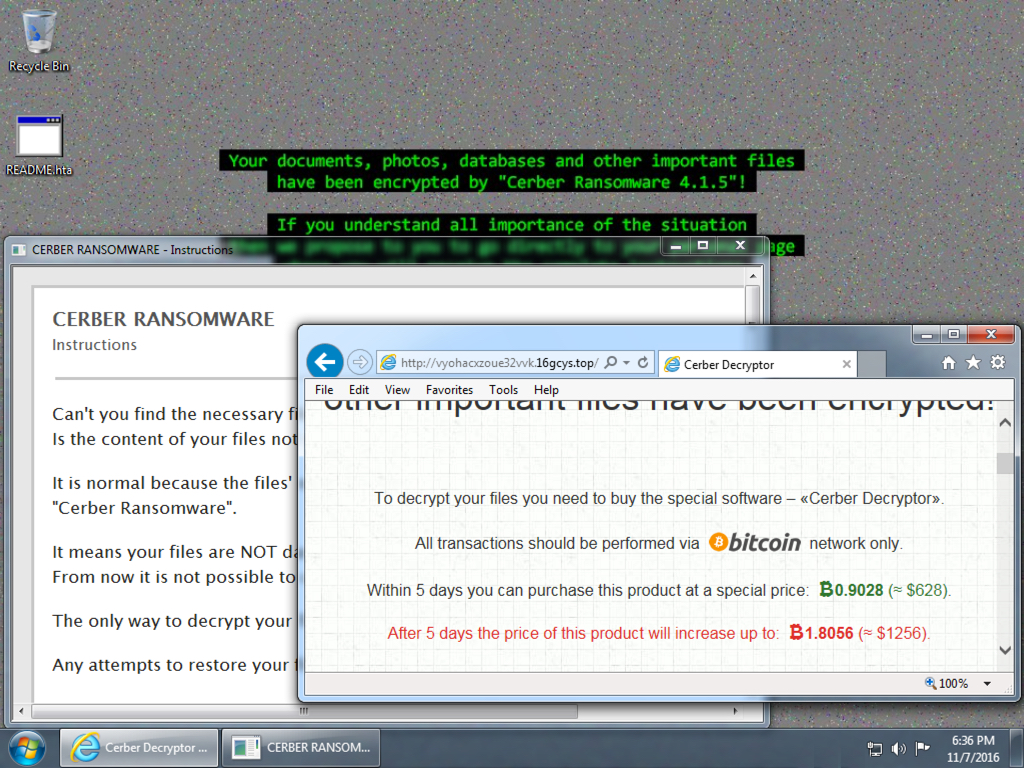
Task: Click the bitcoin logo on the page
Action: point(754,543)
